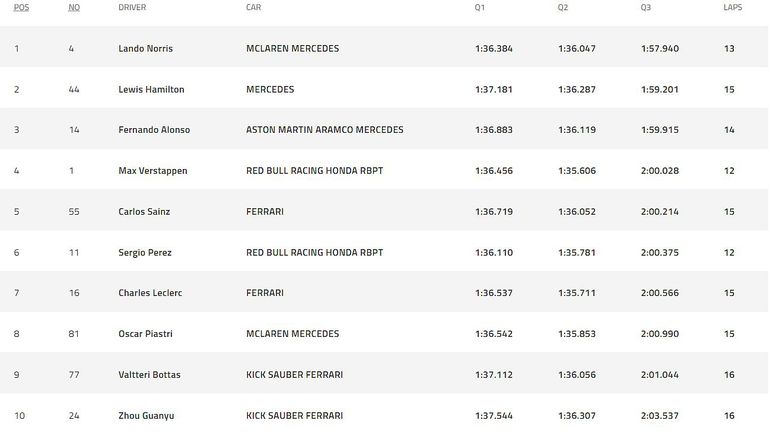The image size is (770, 433).
Task: Click the Q3 column header
Action: coord(646,7)
